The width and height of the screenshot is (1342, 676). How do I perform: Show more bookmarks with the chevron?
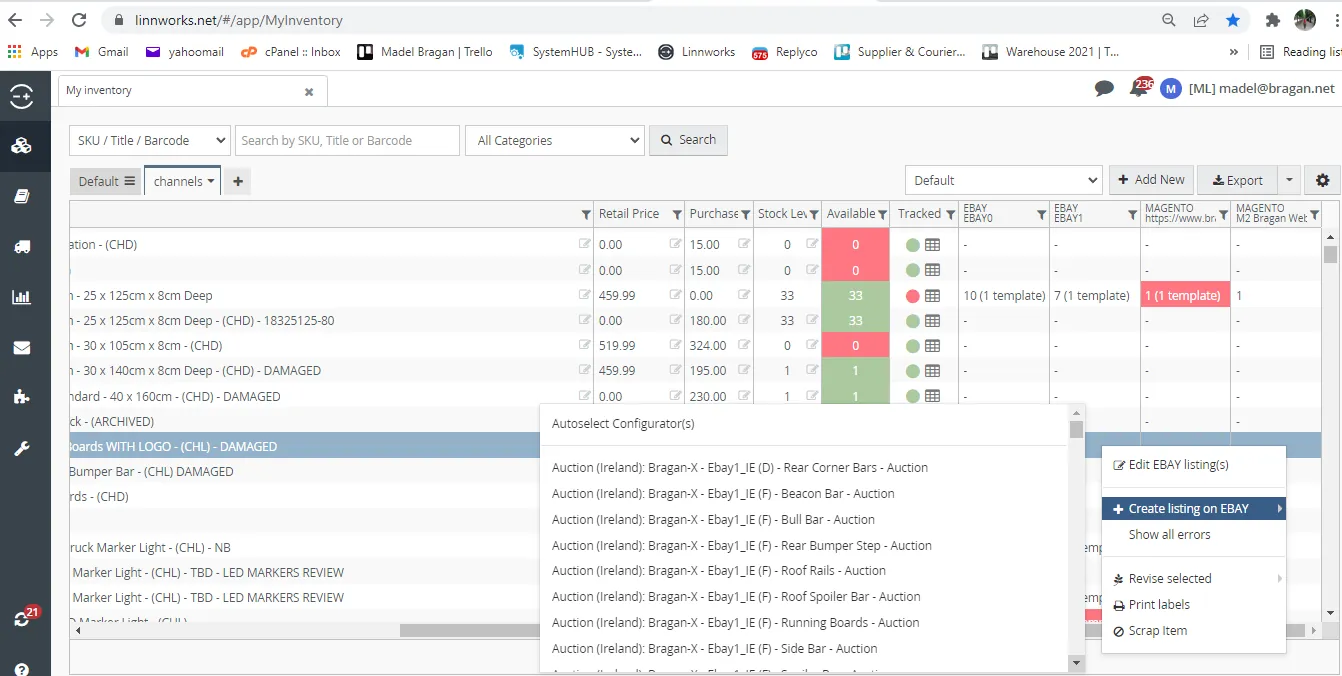(x=1233, y=52)
